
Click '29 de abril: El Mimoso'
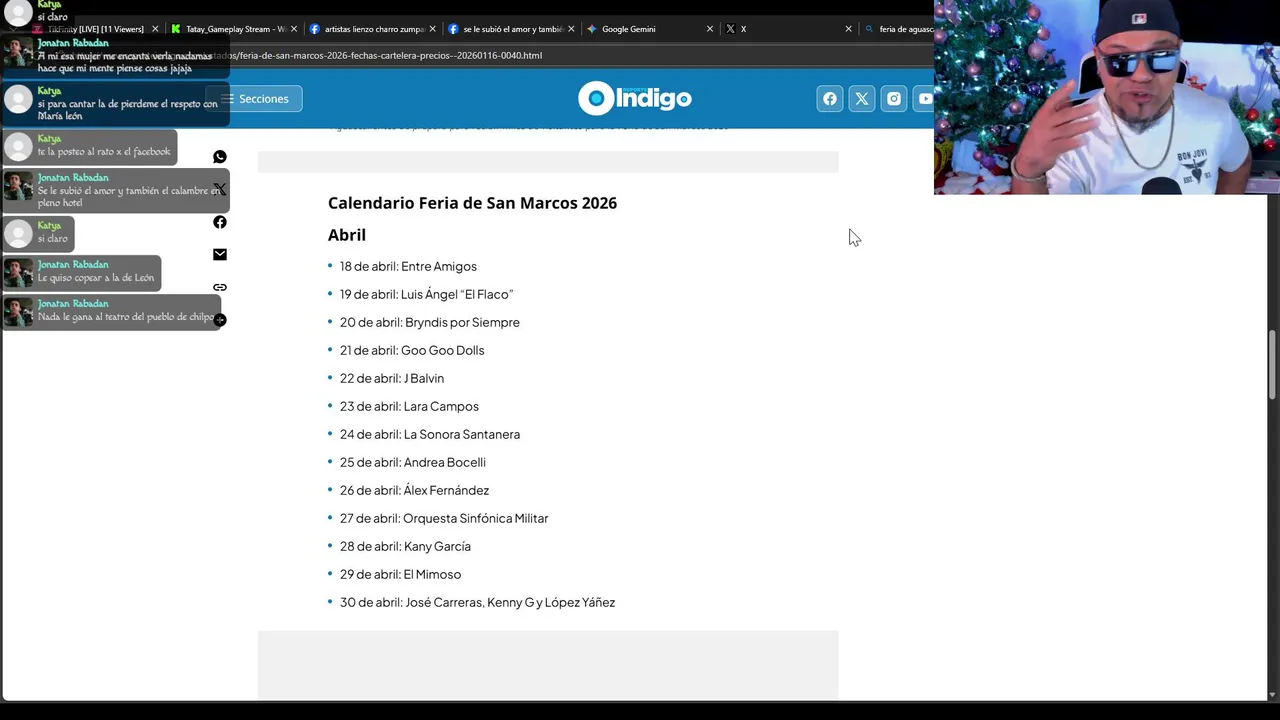click(400, 574)
